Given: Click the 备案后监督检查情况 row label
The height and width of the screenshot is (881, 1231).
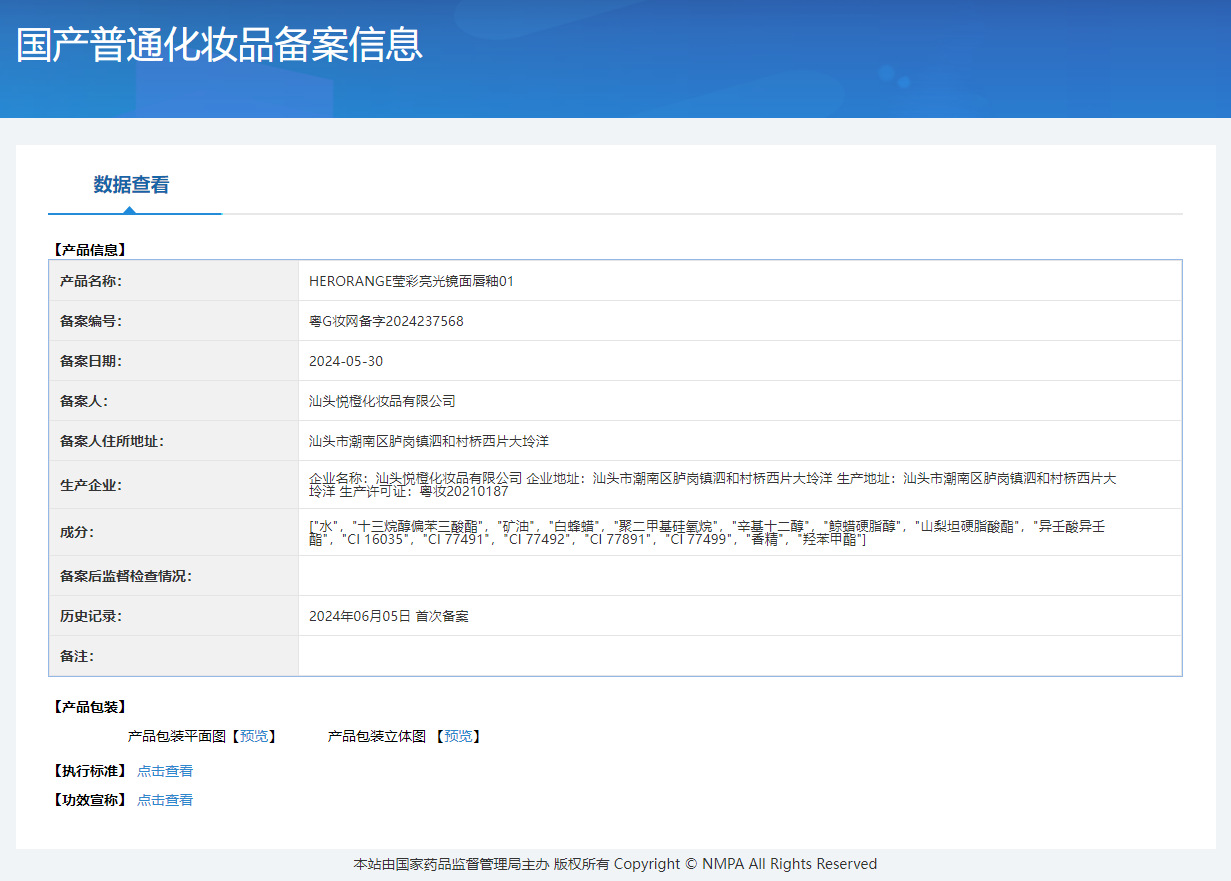Looking at the screenshot, I should (125, 576).
